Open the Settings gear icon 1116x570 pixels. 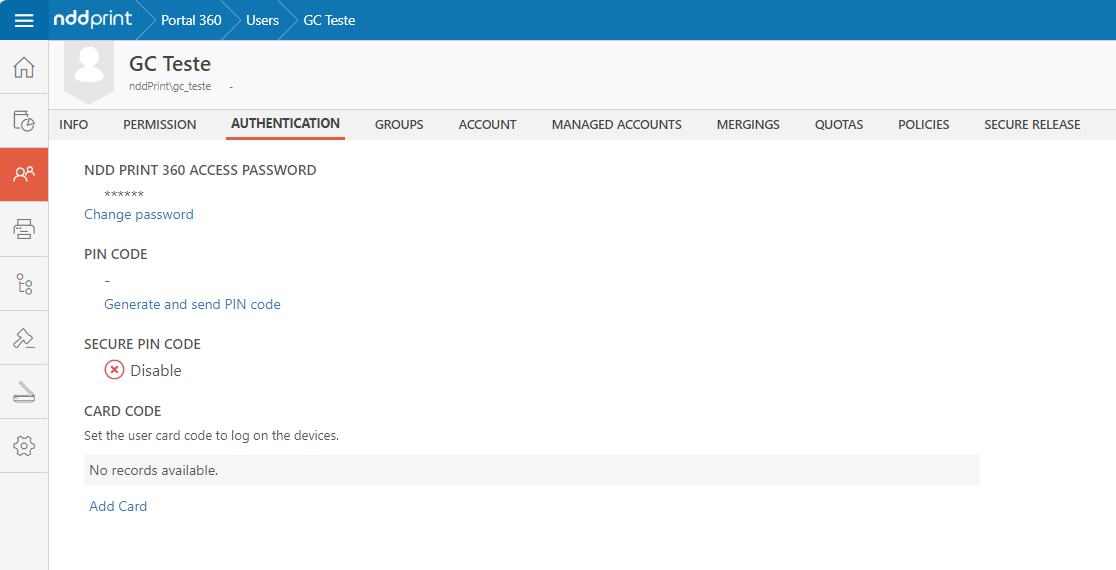[x=24, y=446]
